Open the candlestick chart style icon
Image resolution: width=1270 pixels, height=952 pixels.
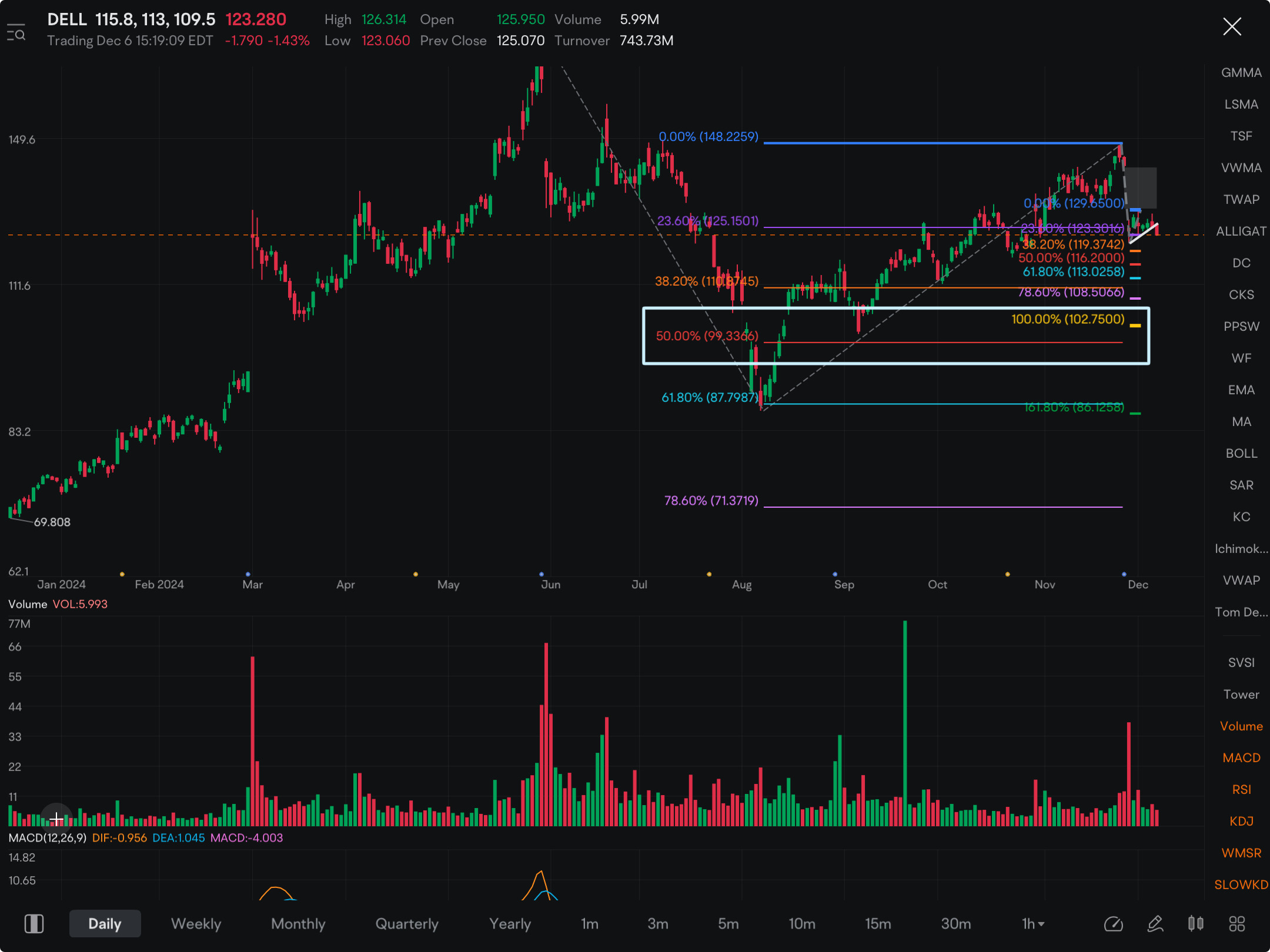(x=1195, y=924)
